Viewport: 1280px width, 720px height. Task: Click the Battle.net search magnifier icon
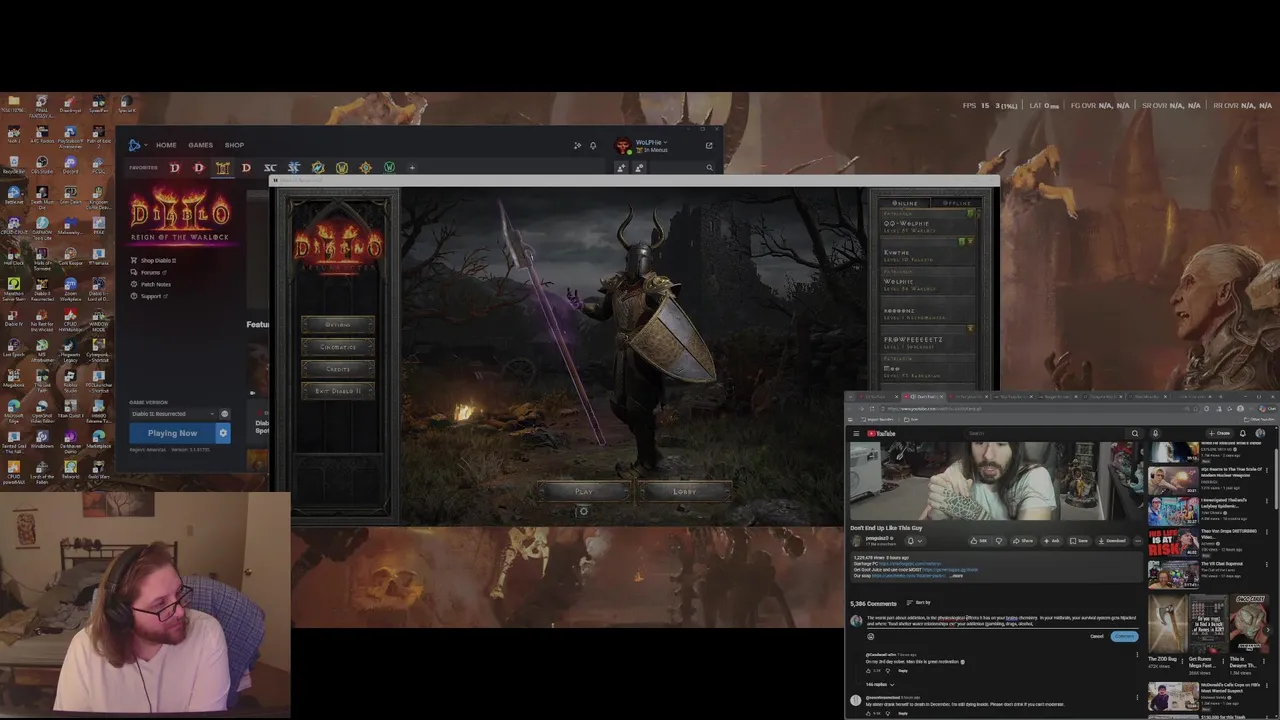(710, 168)
